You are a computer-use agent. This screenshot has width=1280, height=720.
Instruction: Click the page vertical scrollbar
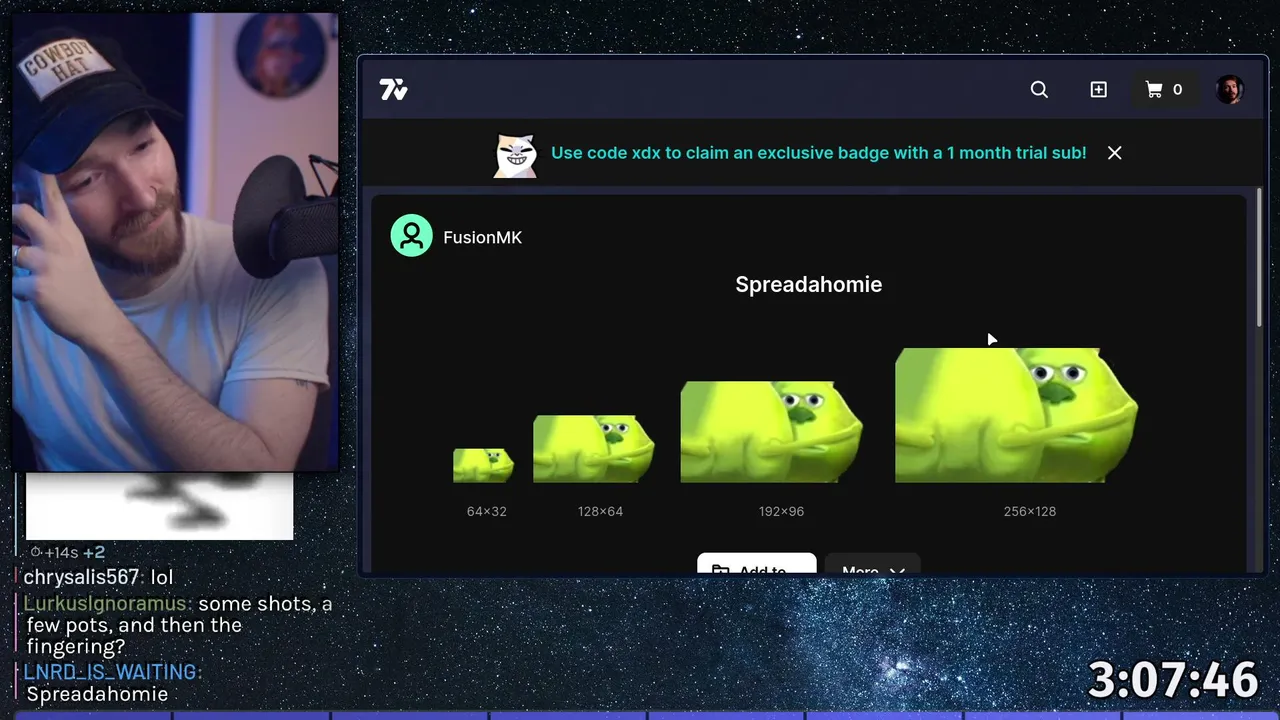1259,257
